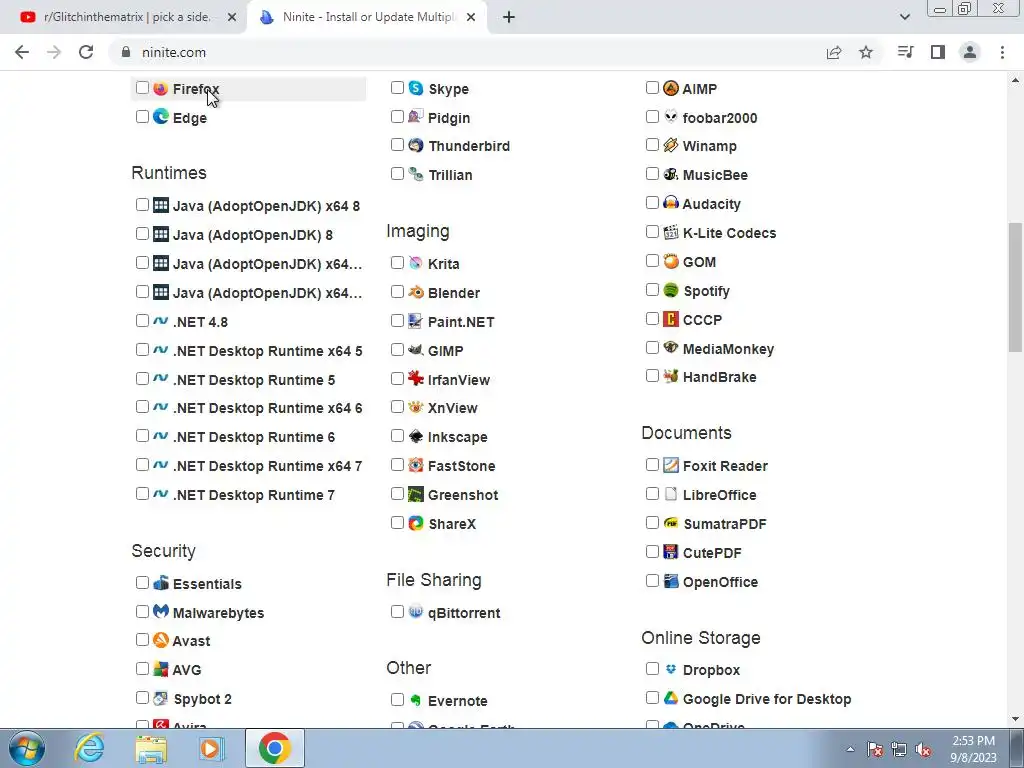Click the taskbar clock
This screenshot has width=1024, height=768.
(x=973, y=749)
